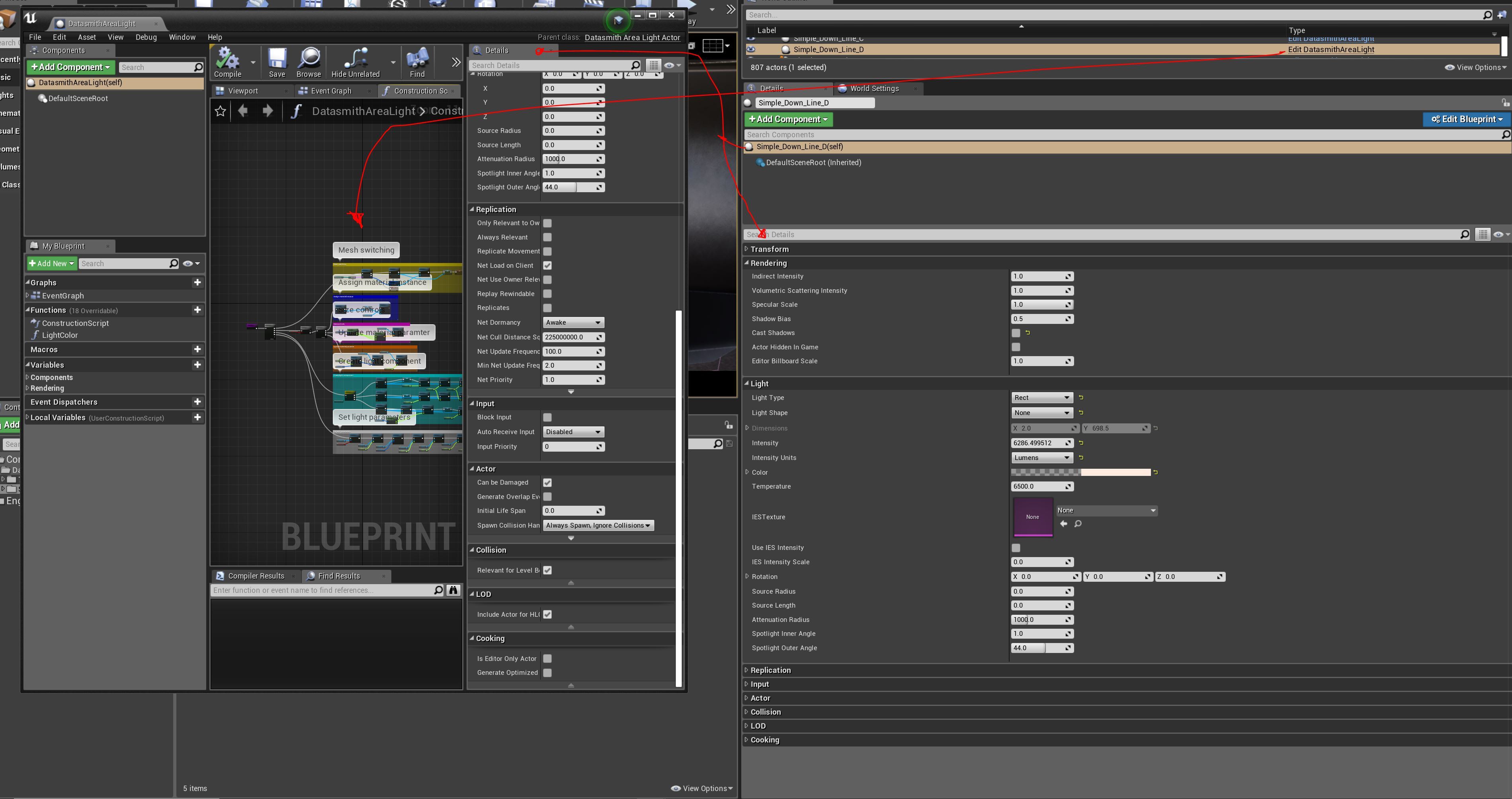Use selected asset arrow for IESTexture
The width and height of the screenshot is (1512, 799).
coord(1064,524)
